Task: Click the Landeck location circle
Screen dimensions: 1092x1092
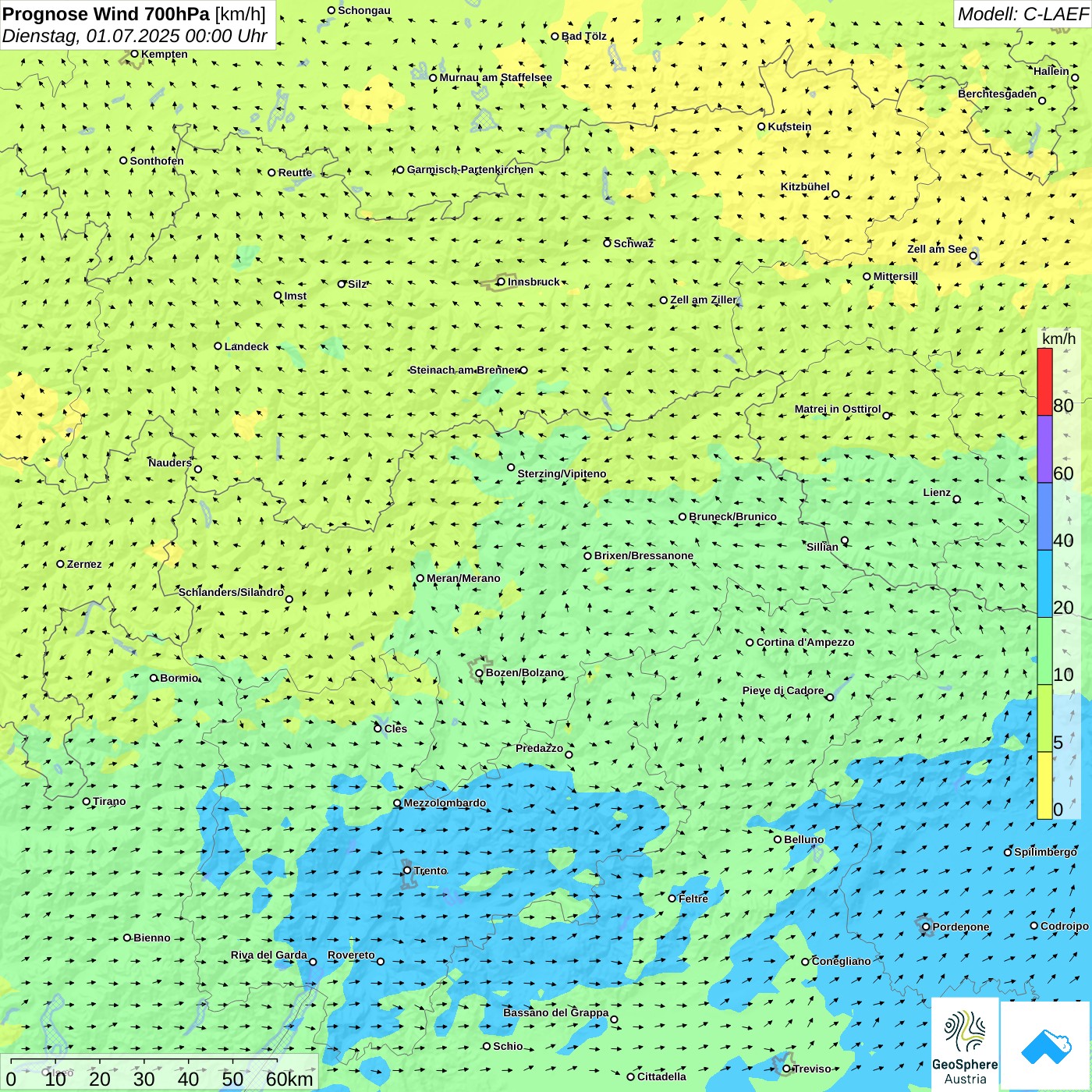Action: [x=218, y=346]
